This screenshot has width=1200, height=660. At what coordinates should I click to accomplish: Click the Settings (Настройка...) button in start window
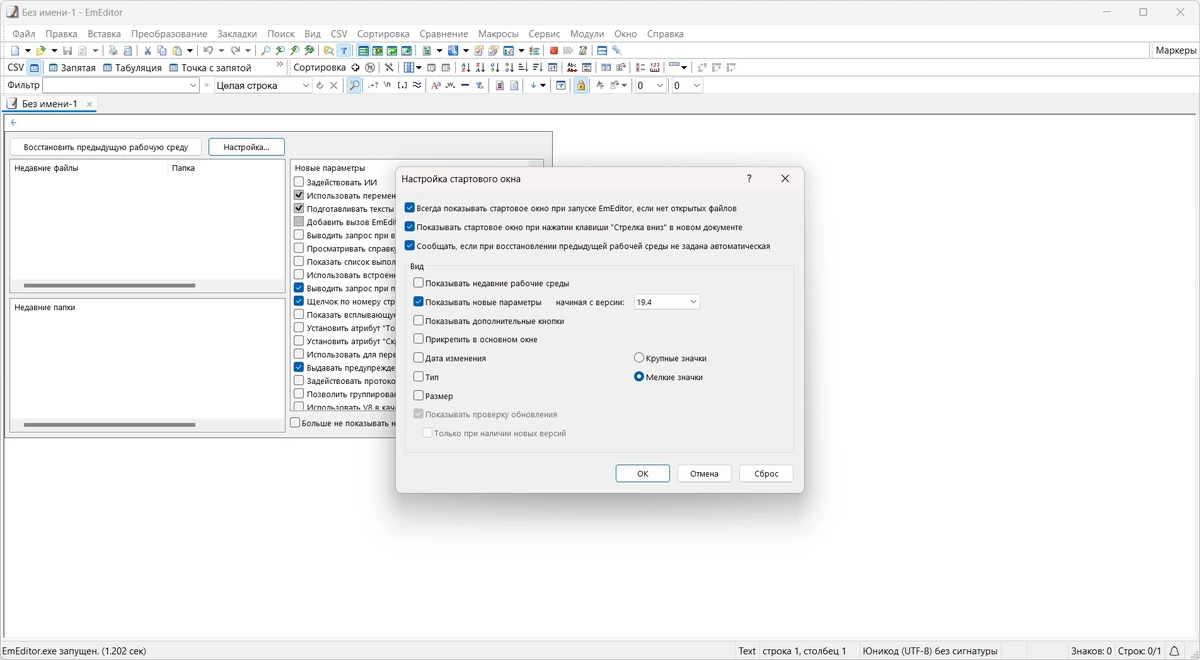246,147
